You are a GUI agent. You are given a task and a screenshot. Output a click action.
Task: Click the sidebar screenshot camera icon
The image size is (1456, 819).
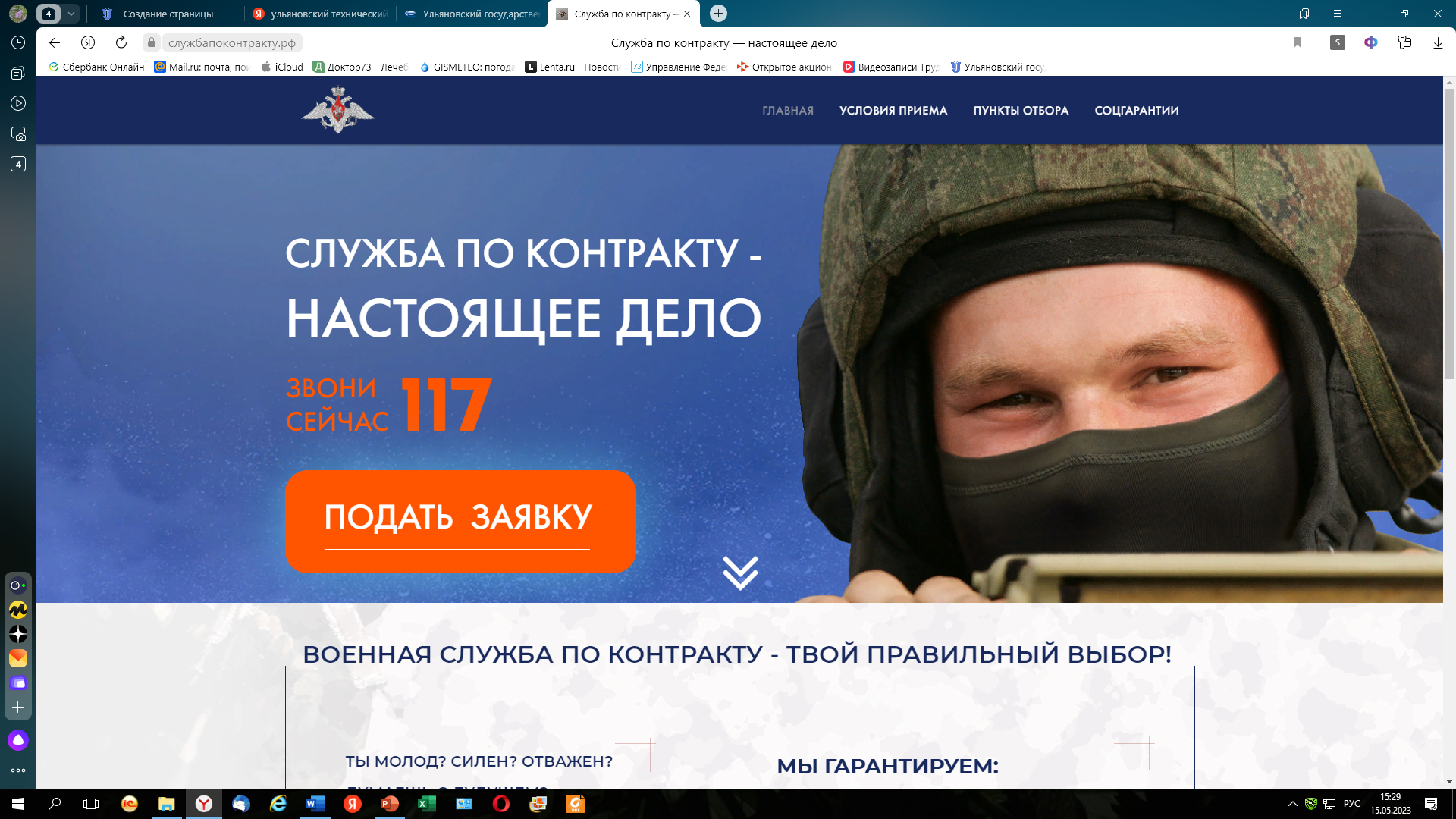coord(18,133)
